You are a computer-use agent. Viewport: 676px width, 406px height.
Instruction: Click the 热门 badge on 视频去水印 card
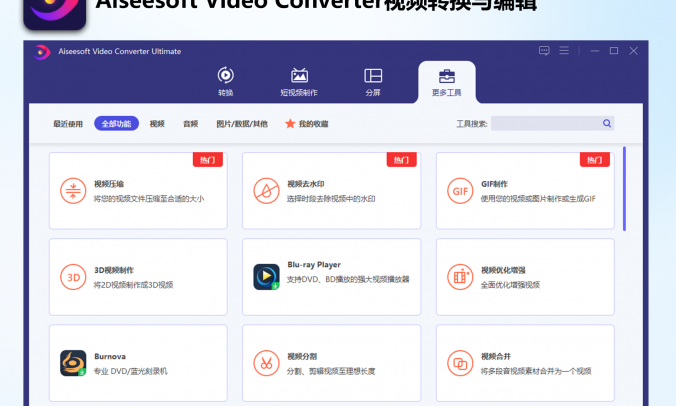click(401, 160)
